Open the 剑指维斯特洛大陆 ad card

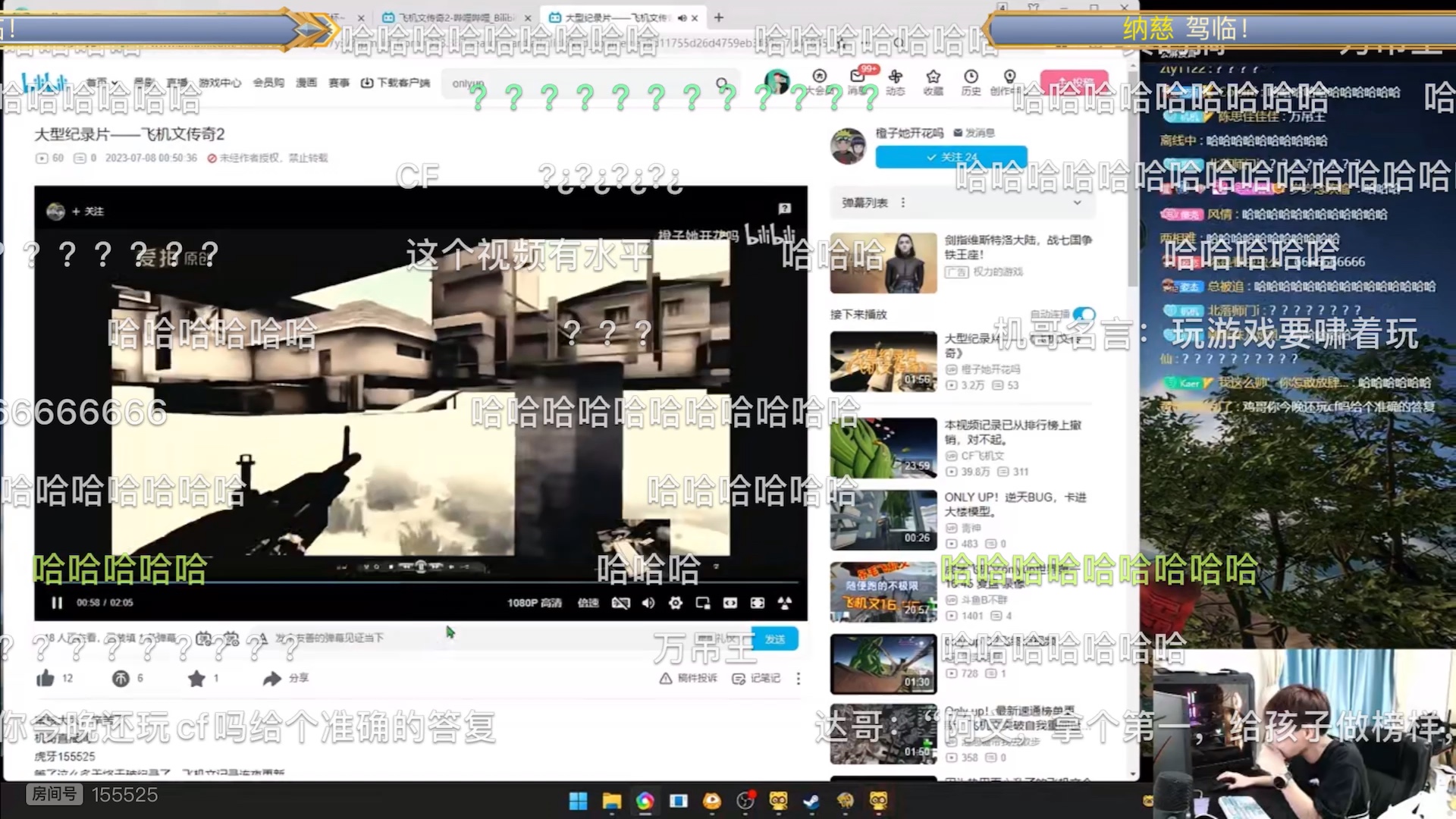pyautogui.click(x=963, y=262)
